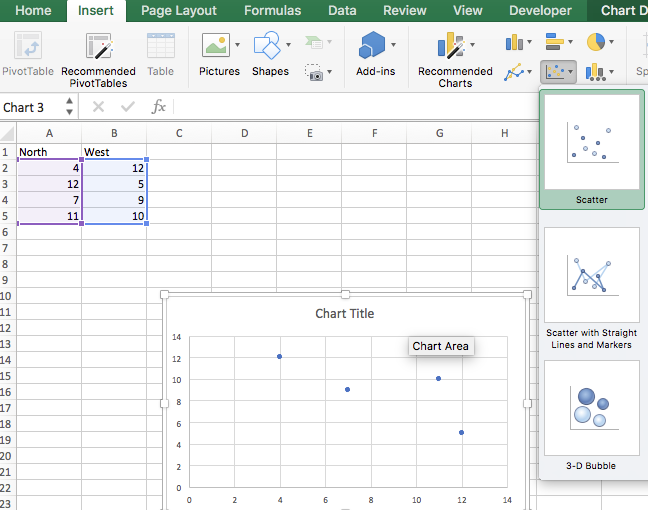Expand SmartArt dropdown arrow

pos(329,42)
